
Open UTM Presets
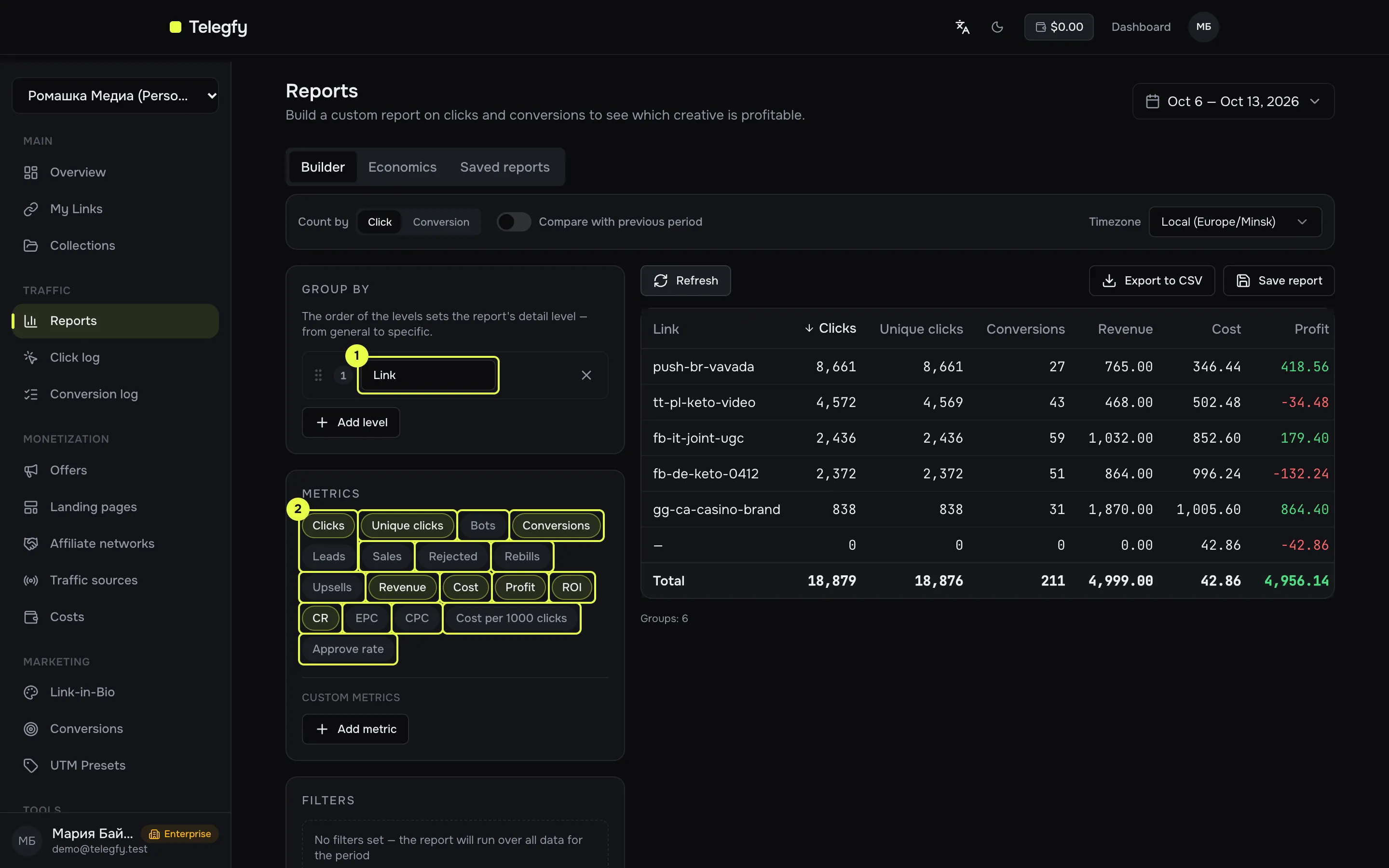(115, 766)
